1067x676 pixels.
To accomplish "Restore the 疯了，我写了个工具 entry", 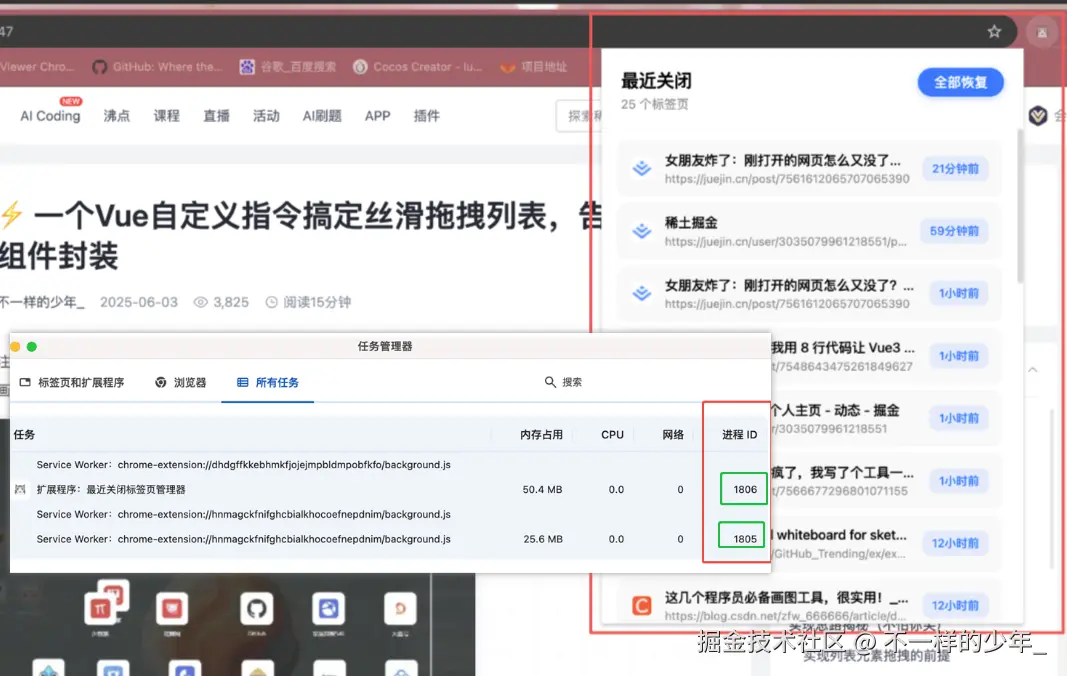I will (886, 481).
